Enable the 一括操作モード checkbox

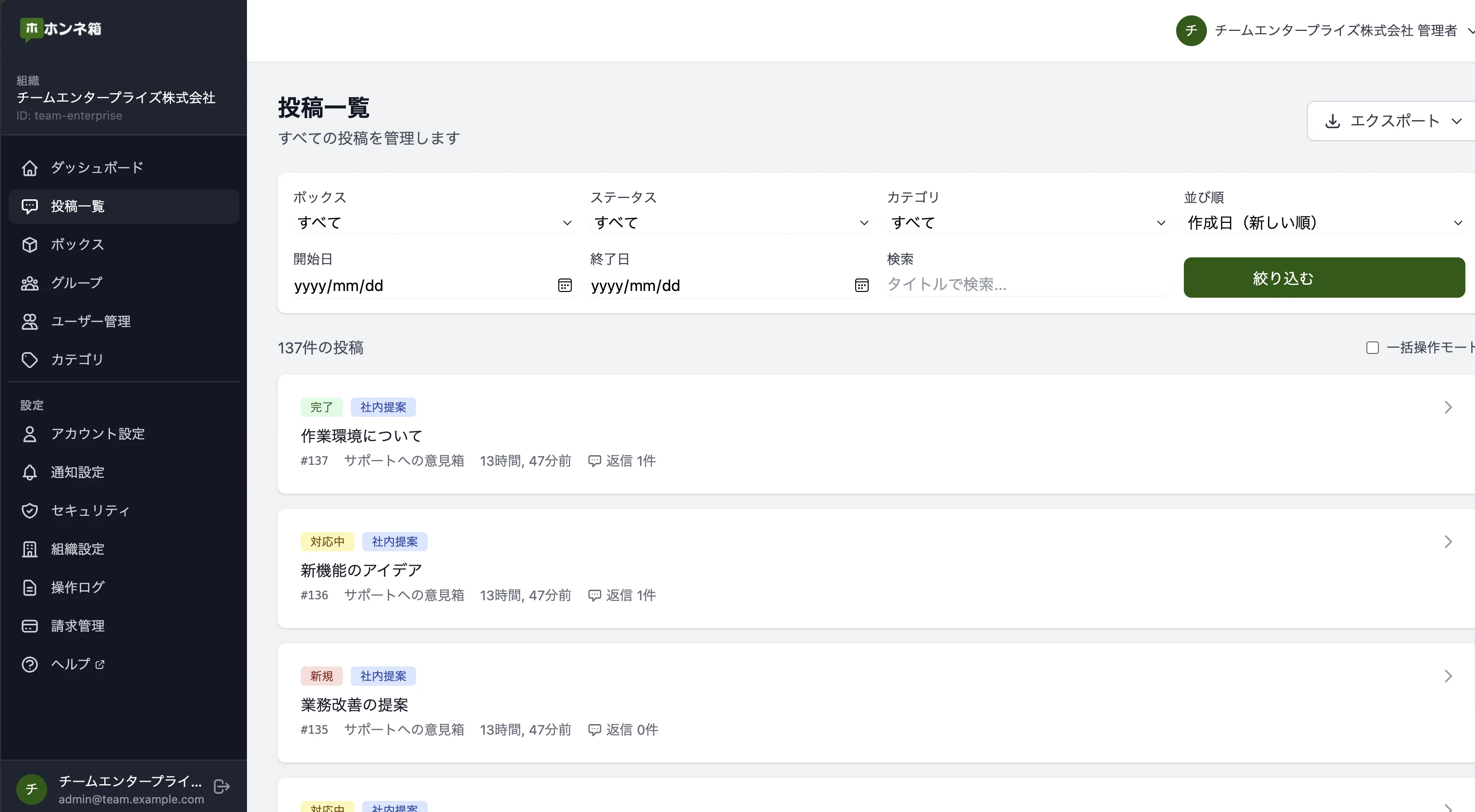point(1373,347)
